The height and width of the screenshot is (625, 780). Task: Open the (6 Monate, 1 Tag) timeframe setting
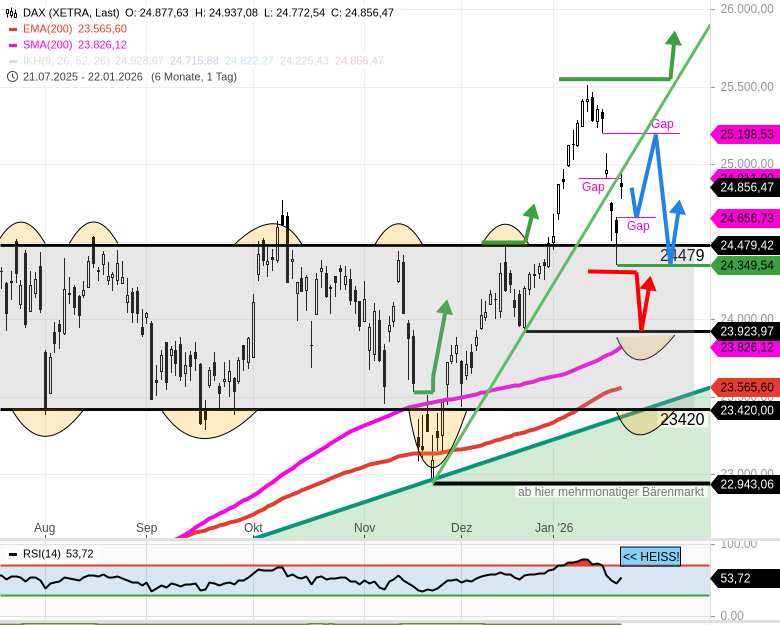(194, 77)
